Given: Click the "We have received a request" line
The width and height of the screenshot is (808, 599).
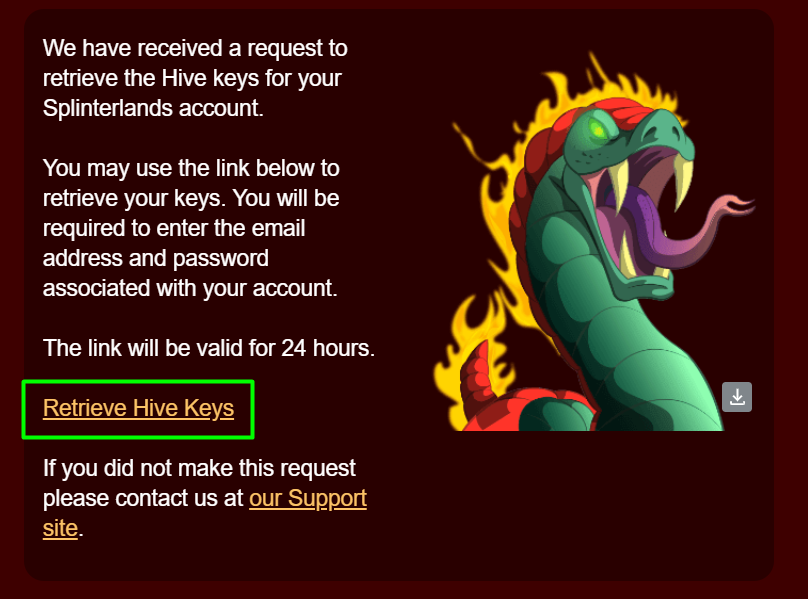Looking at the screenshot, I should [195, 48].
